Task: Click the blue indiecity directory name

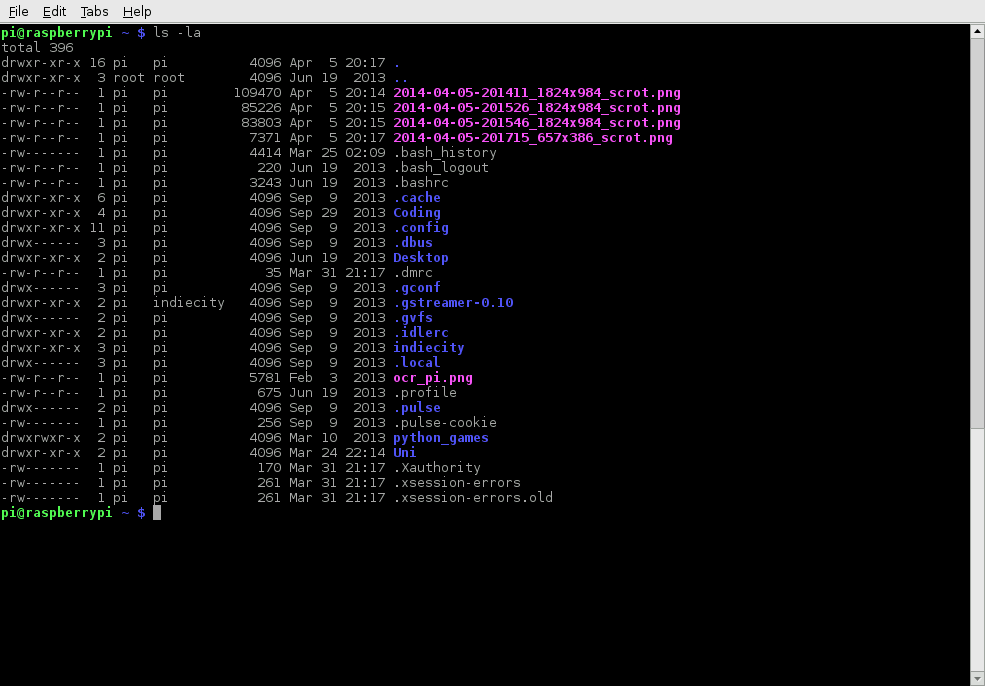Action: 428,348
